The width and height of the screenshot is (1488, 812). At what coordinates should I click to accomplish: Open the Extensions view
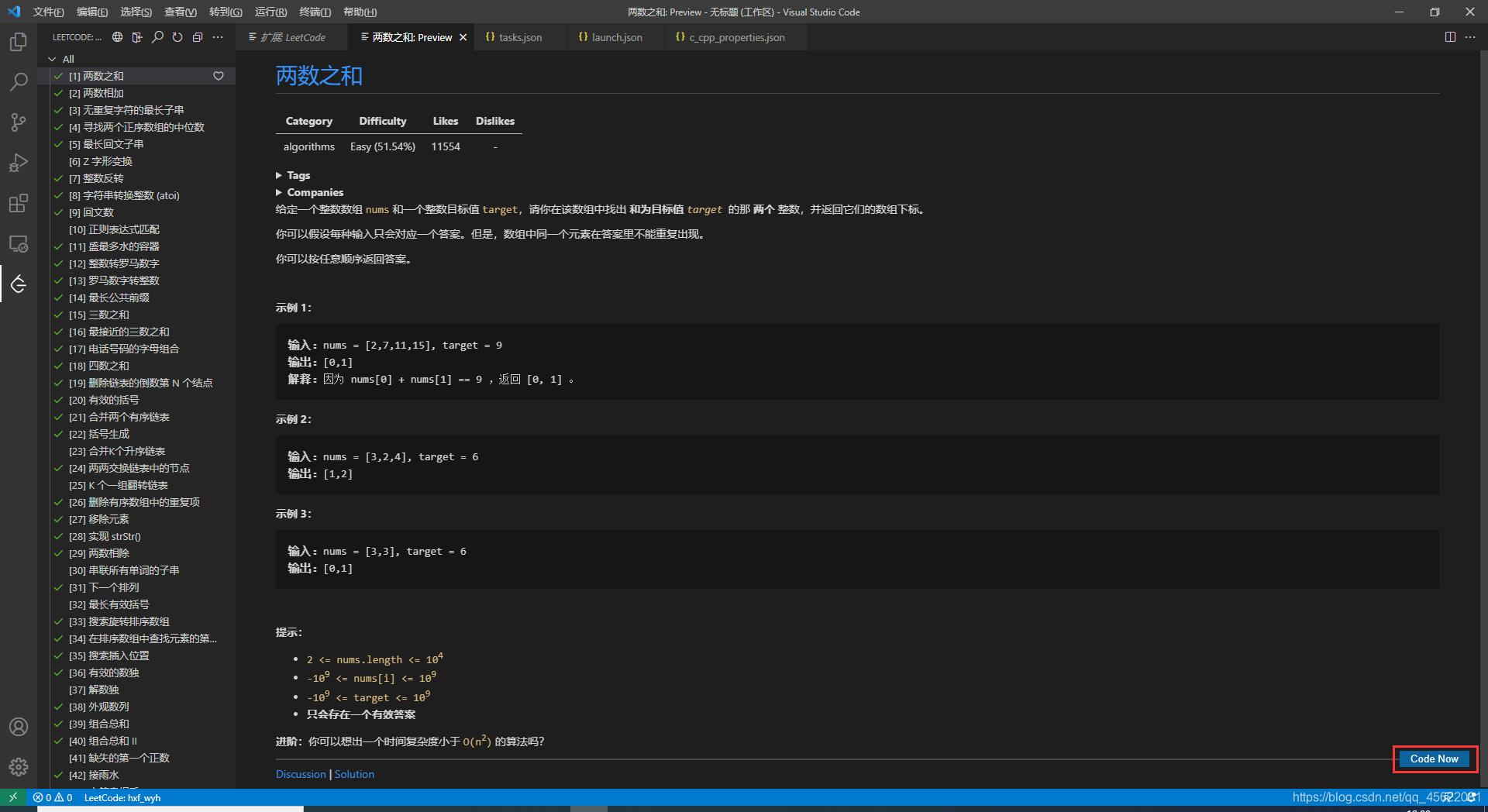(x=18, y=203)
